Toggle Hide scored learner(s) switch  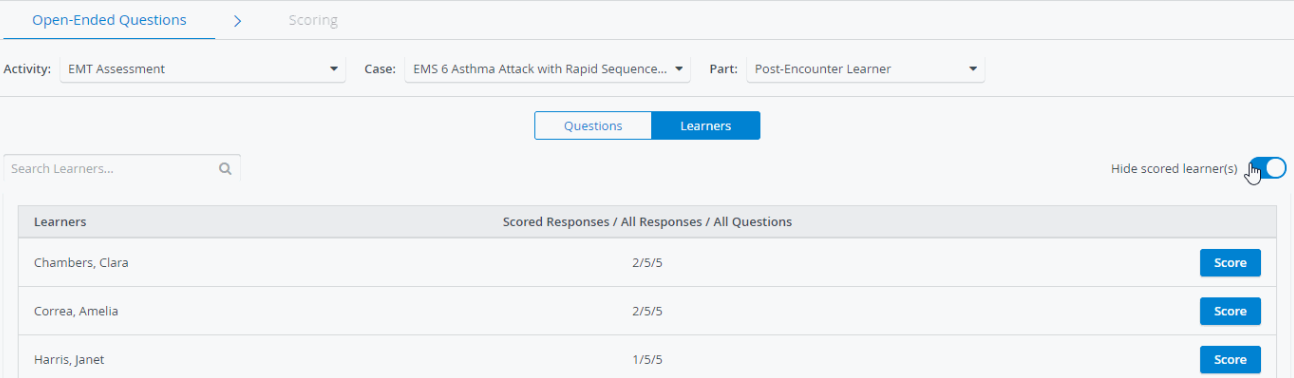click(x=1267, y=168)
